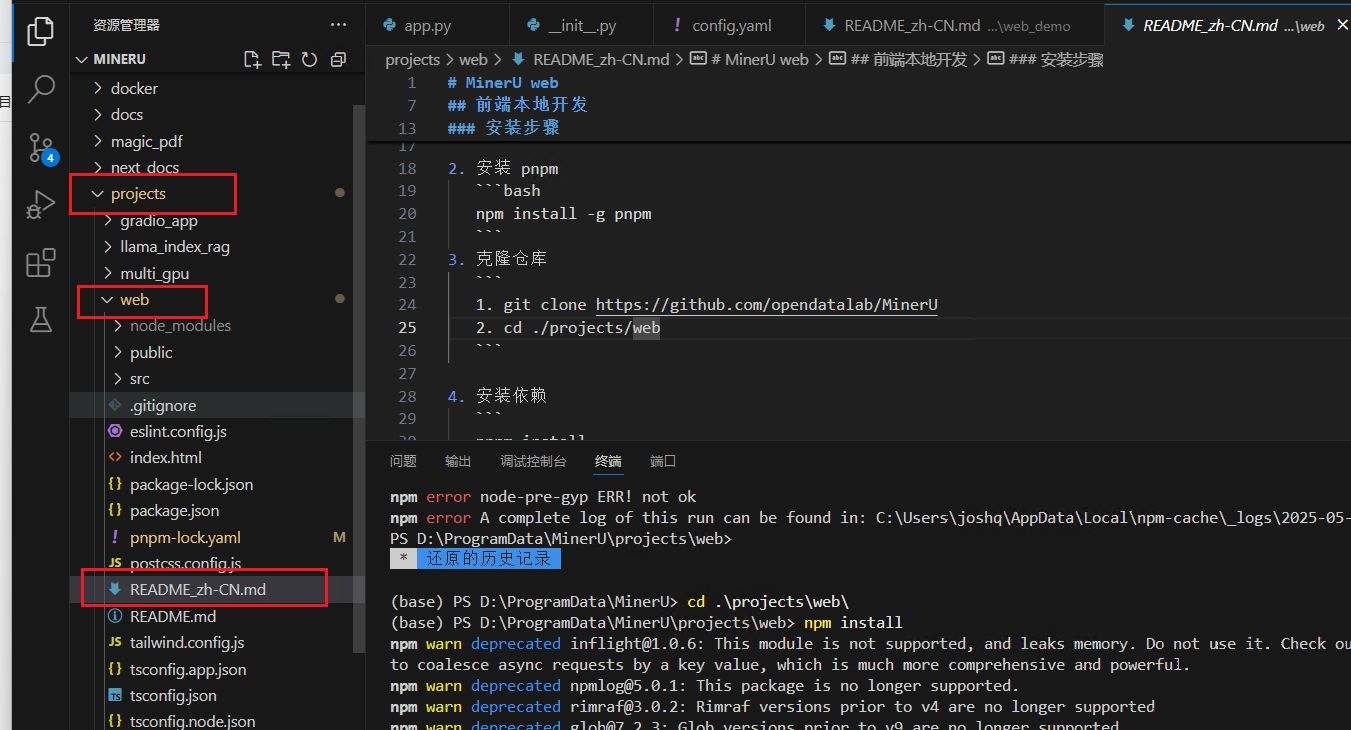Switch to README_zh-CN.md web_demo tab
1351x730 pixels.
coord(955,26)
